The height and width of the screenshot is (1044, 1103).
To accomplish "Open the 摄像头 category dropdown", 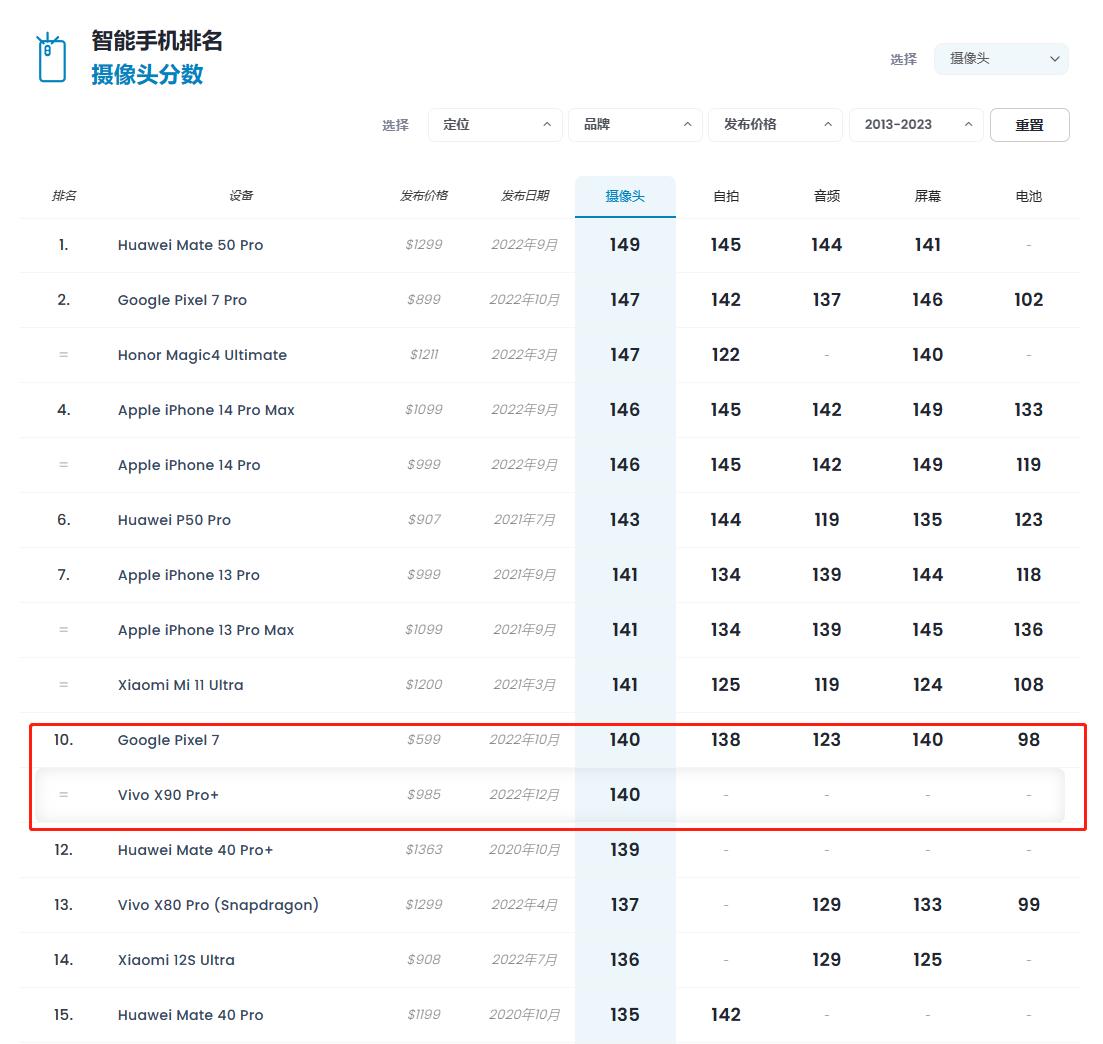I will pyautogui.click(x=1001, y=59).
